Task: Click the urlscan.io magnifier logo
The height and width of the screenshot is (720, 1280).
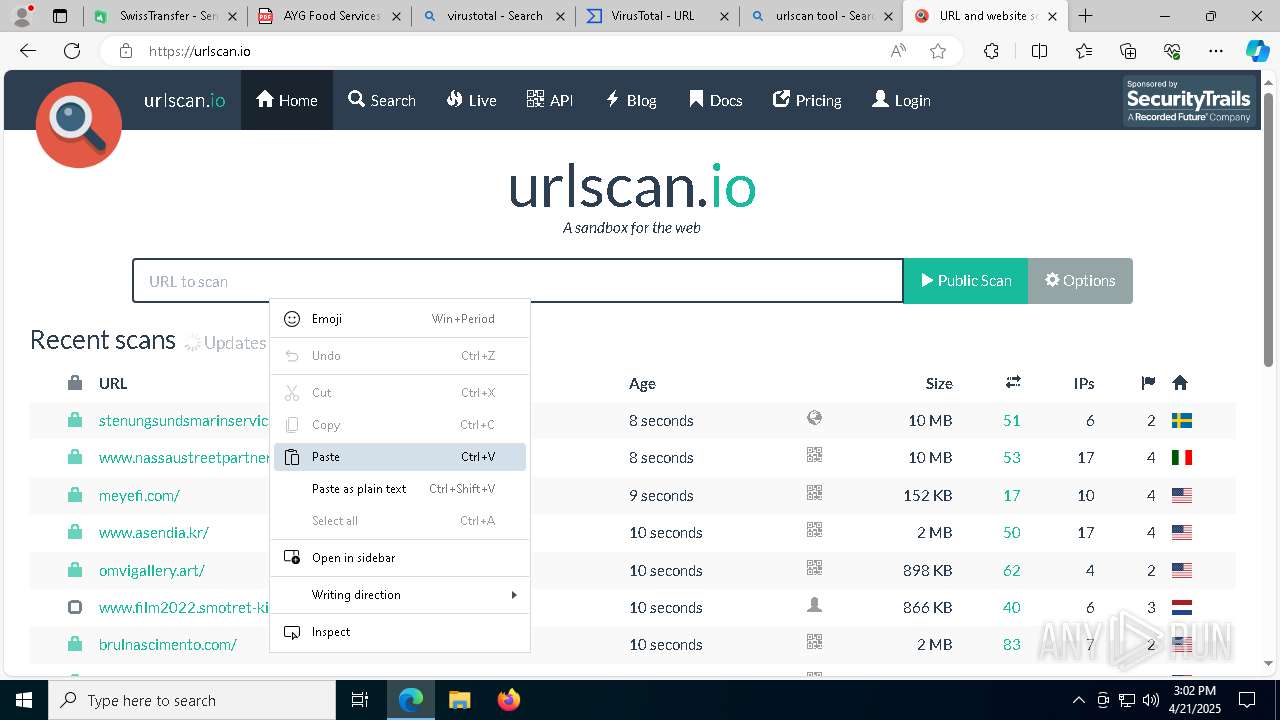Action: point(78,125)
